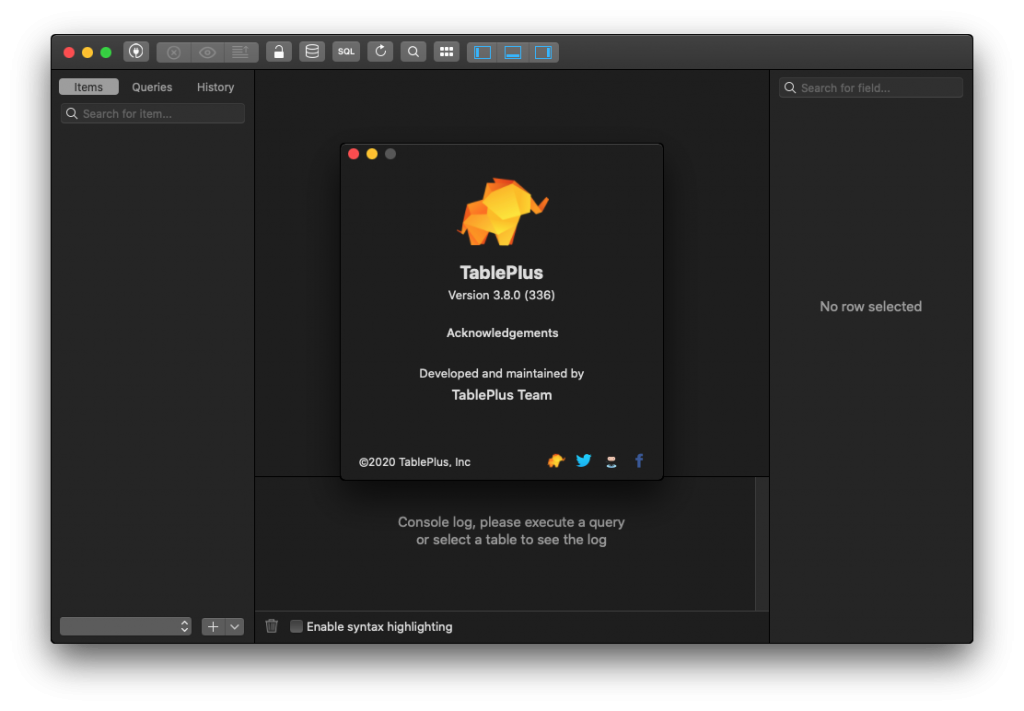Click the grid view toolbar icon
The height and width of the screenshot is (711, 1024).
pos(447,52)
